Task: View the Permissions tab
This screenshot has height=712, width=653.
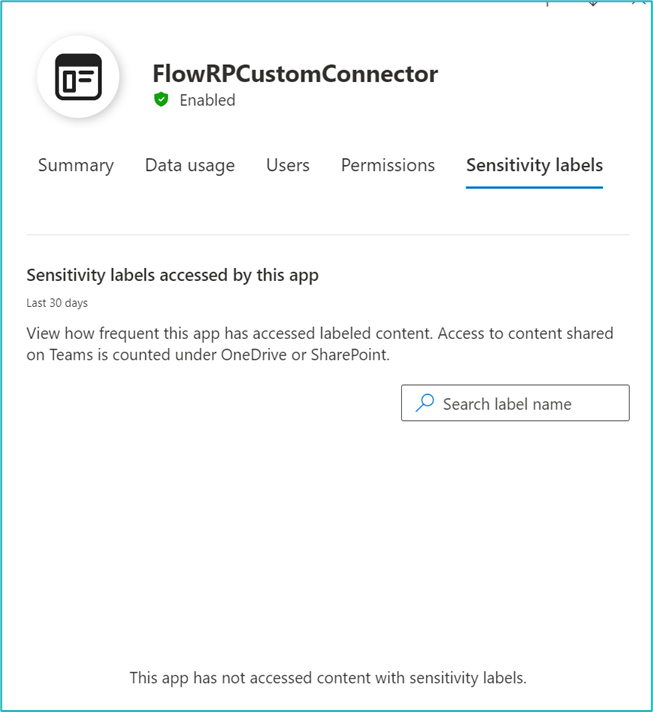Action: click(388, 166)
